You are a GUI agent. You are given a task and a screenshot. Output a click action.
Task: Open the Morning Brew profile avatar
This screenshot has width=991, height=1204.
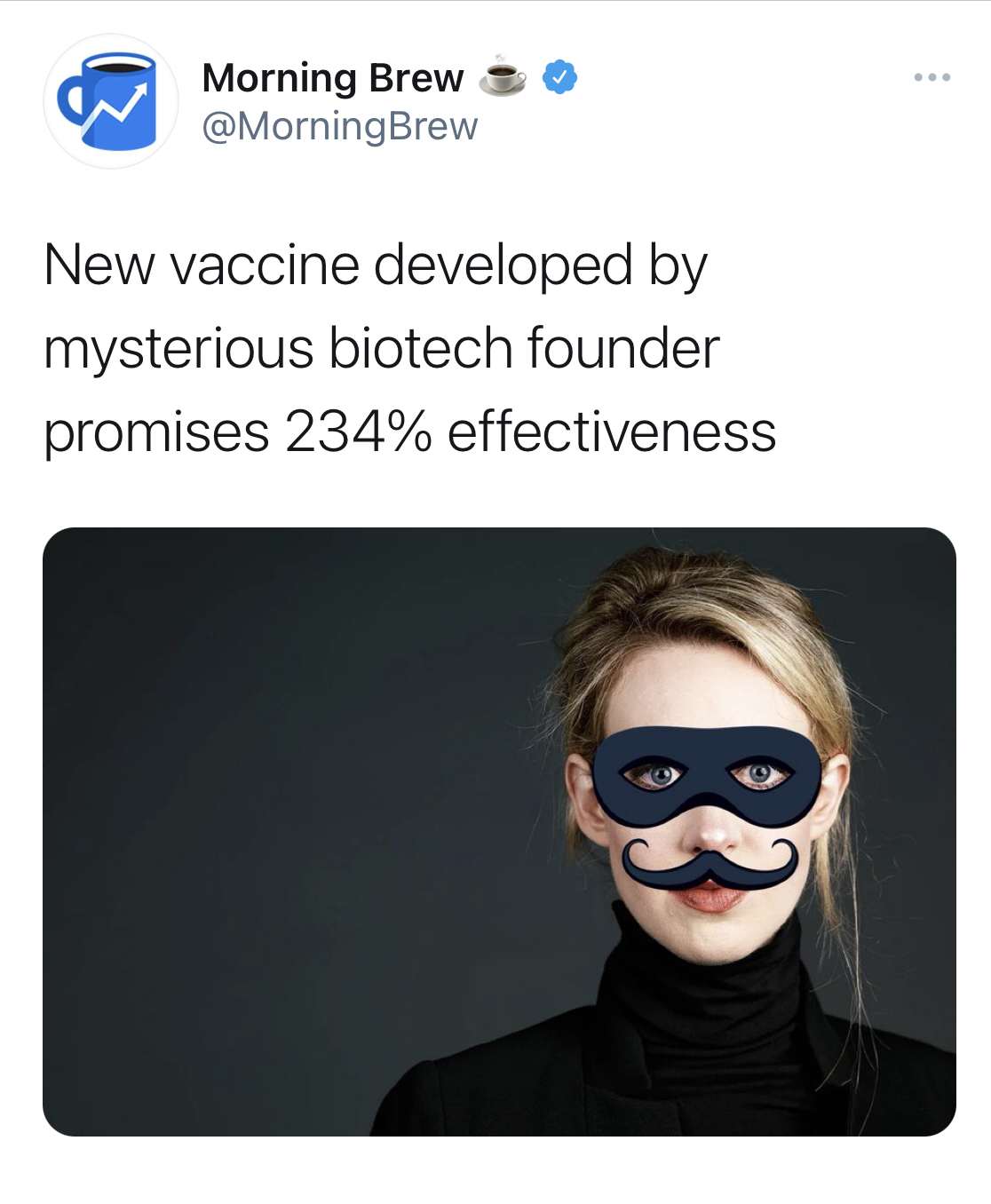click(111, 101)
